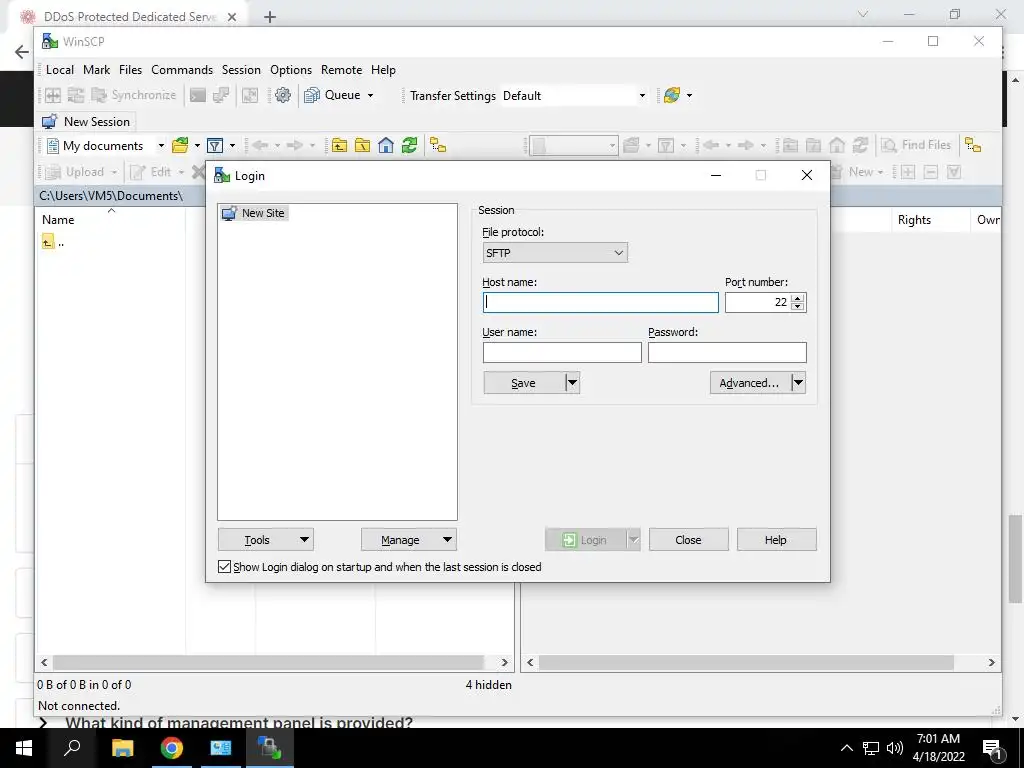Image resolution: width=1024 pixels, height=768 pixels.
Task: Open the Manage dropdown button
Action: 409,540
